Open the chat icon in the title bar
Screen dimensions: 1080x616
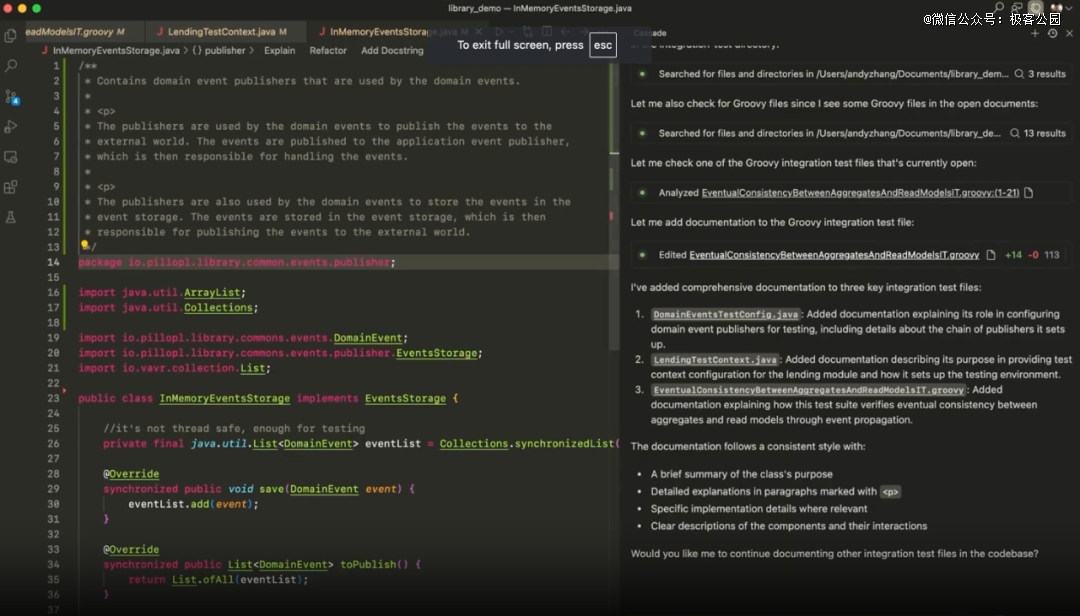tap(1017, 8)
